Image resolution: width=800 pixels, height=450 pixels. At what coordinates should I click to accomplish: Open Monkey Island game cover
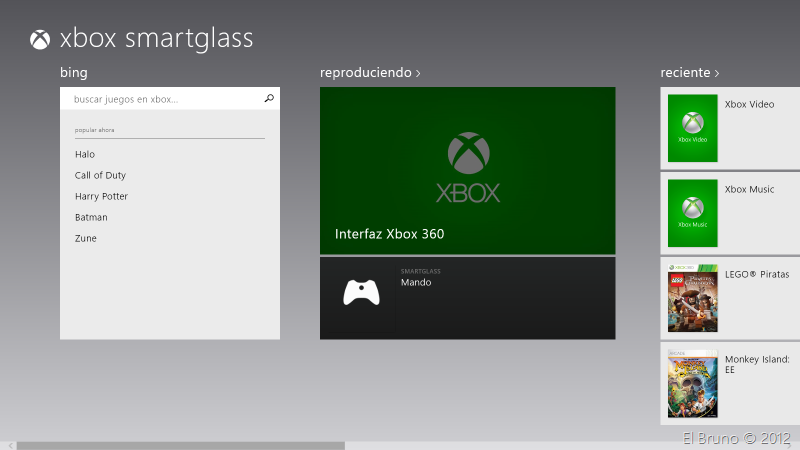click(x=692, y=383)
